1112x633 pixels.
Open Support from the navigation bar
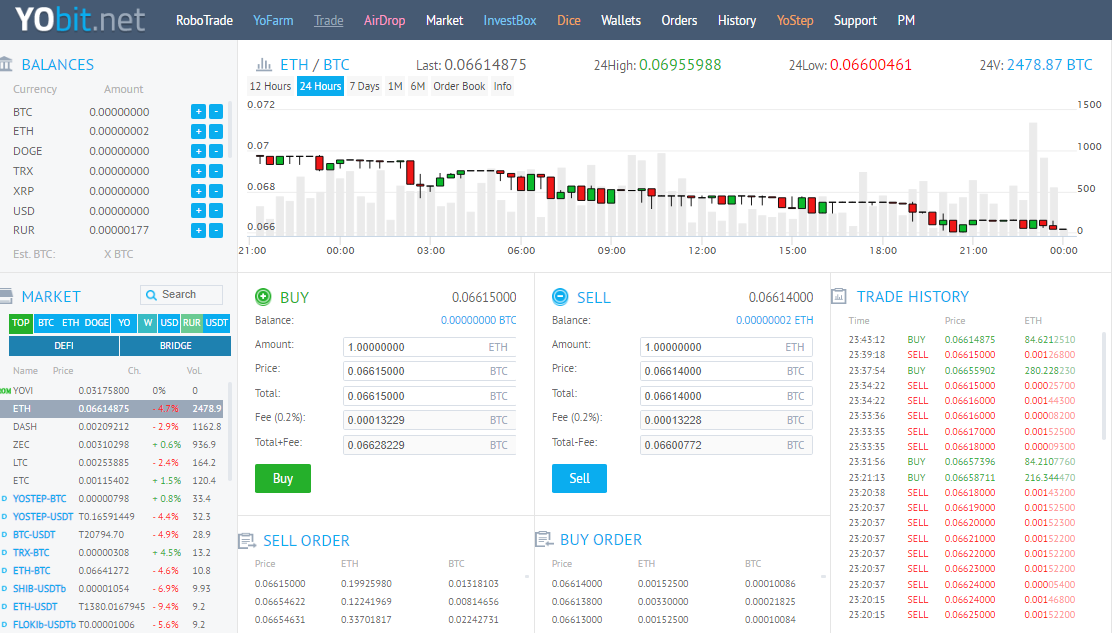click(x=855, y=21)
